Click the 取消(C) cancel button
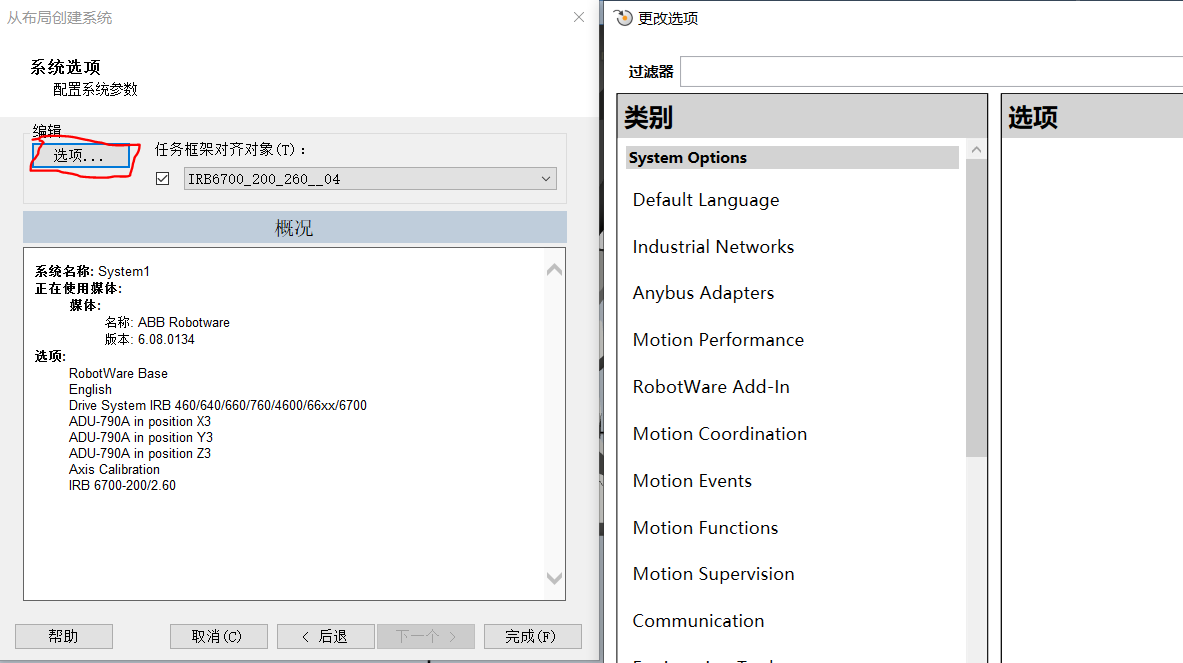The height and width of the screenshot is (663, 1183). (x=218, y=637)
